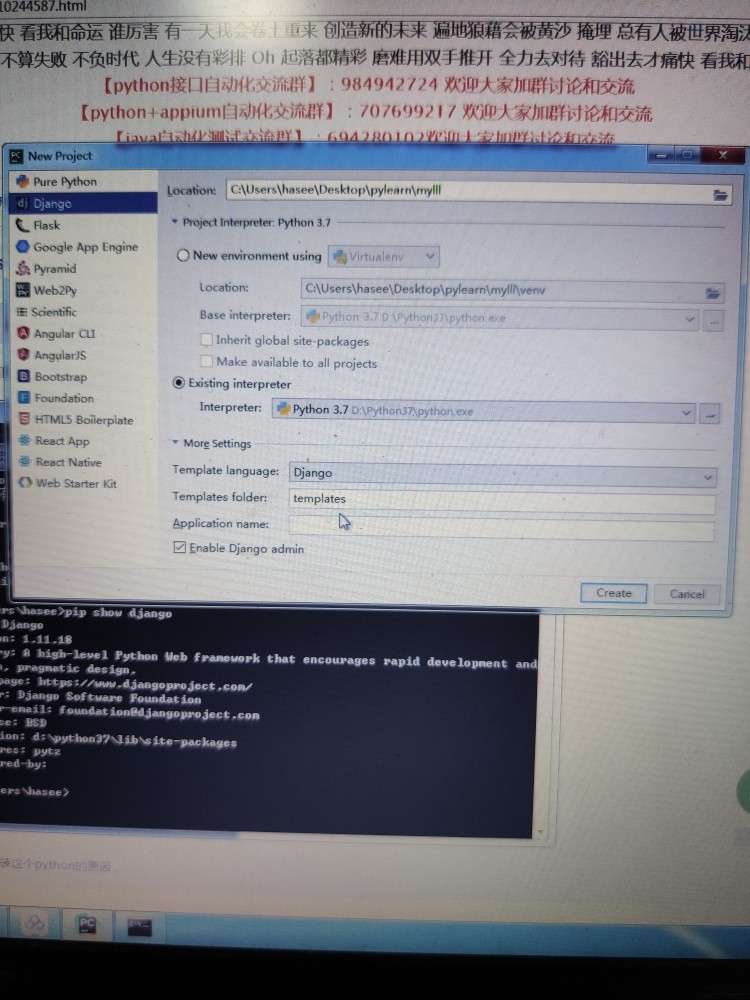This screenshot has height=1000, width=750.
Task: Click the Application name input field
Action: coord(501,528)
